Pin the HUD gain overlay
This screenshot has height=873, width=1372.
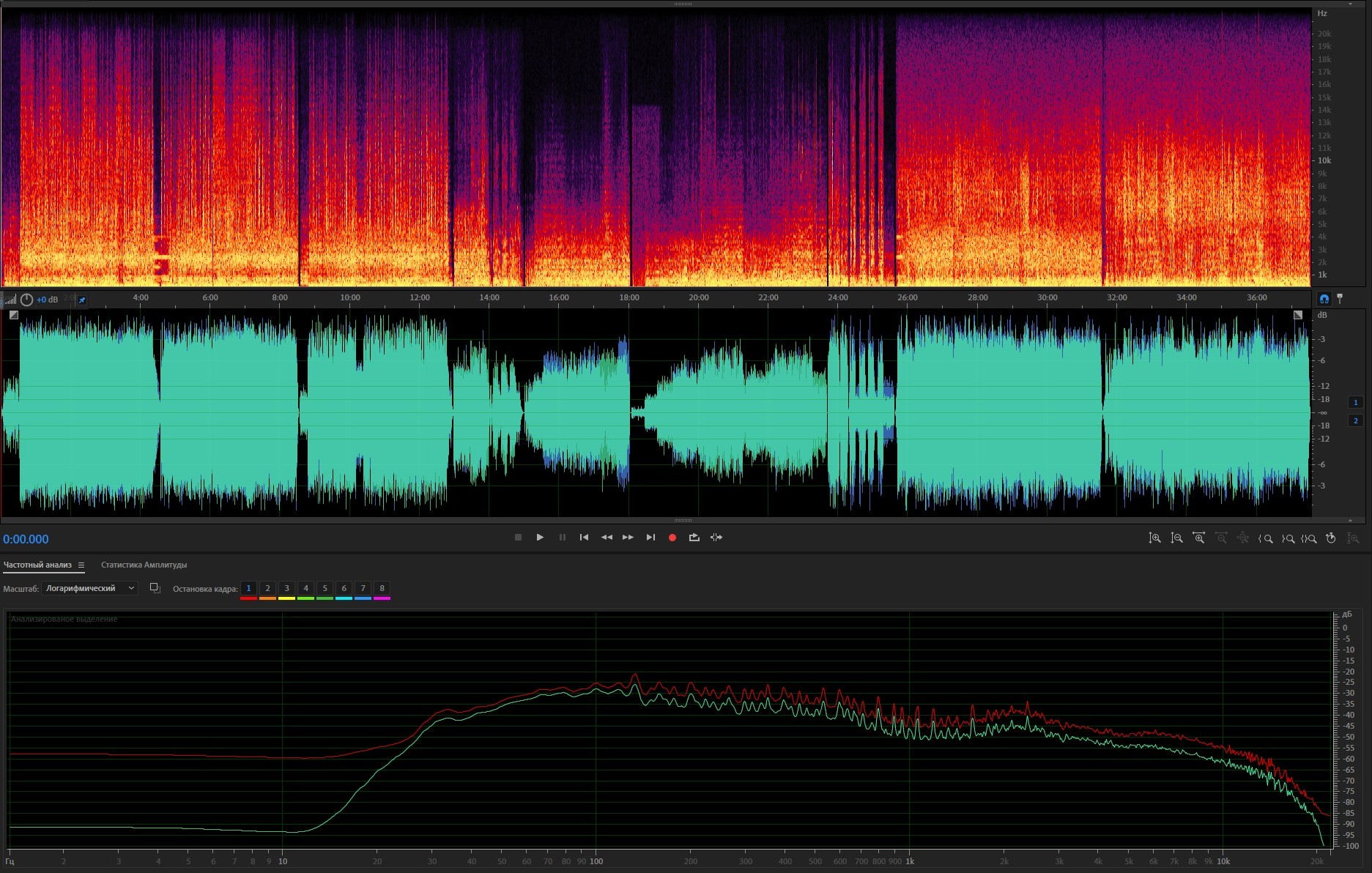point(82,300)
